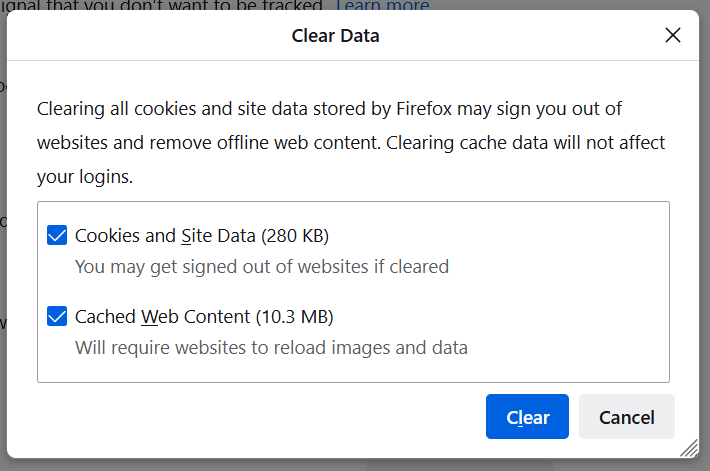Screen dimensions: 710x471
Task: Click the empty dialog area left of Clear button
Action: tap(250, 417)
